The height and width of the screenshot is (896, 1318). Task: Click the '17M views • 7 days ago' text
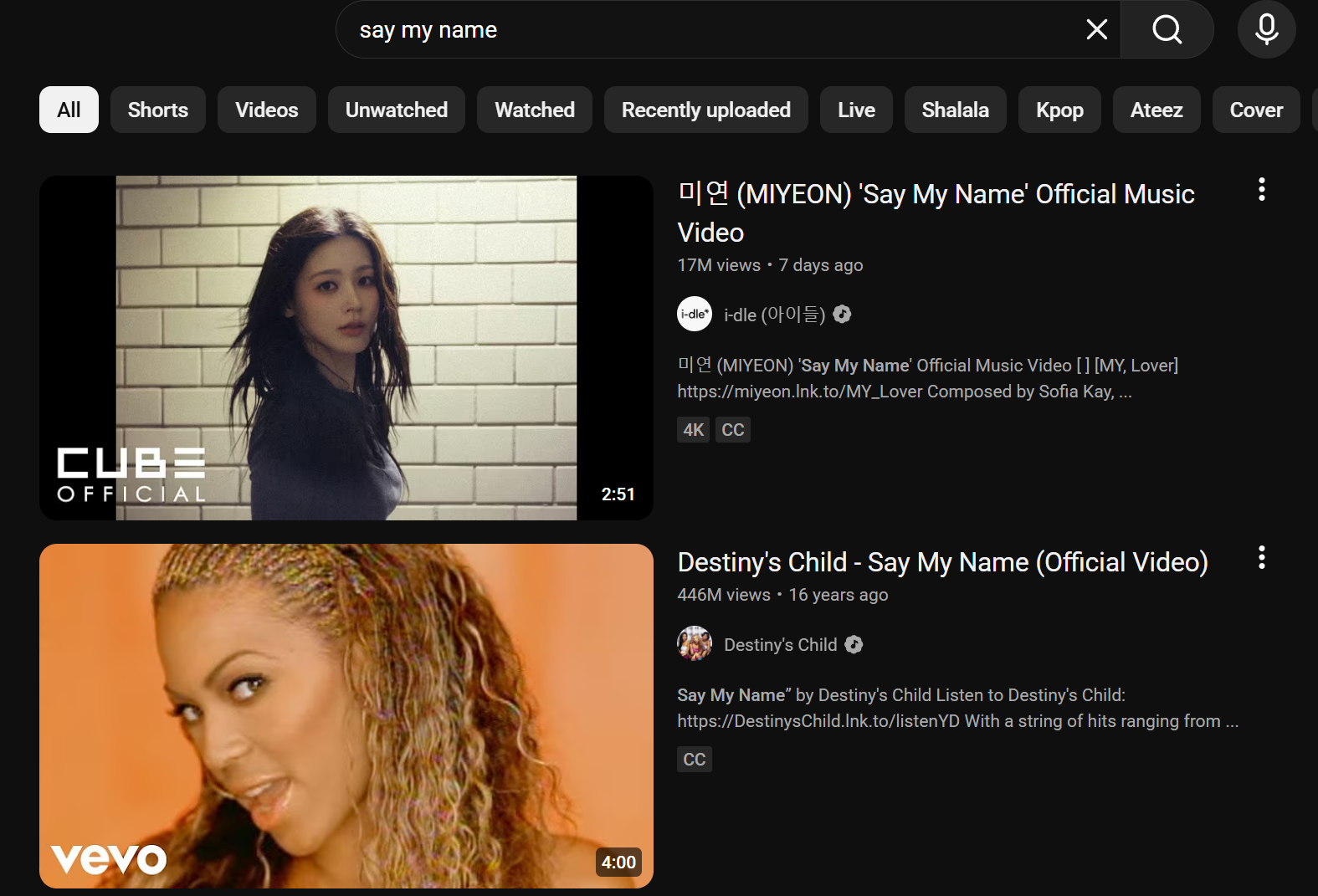click(770, 265)
